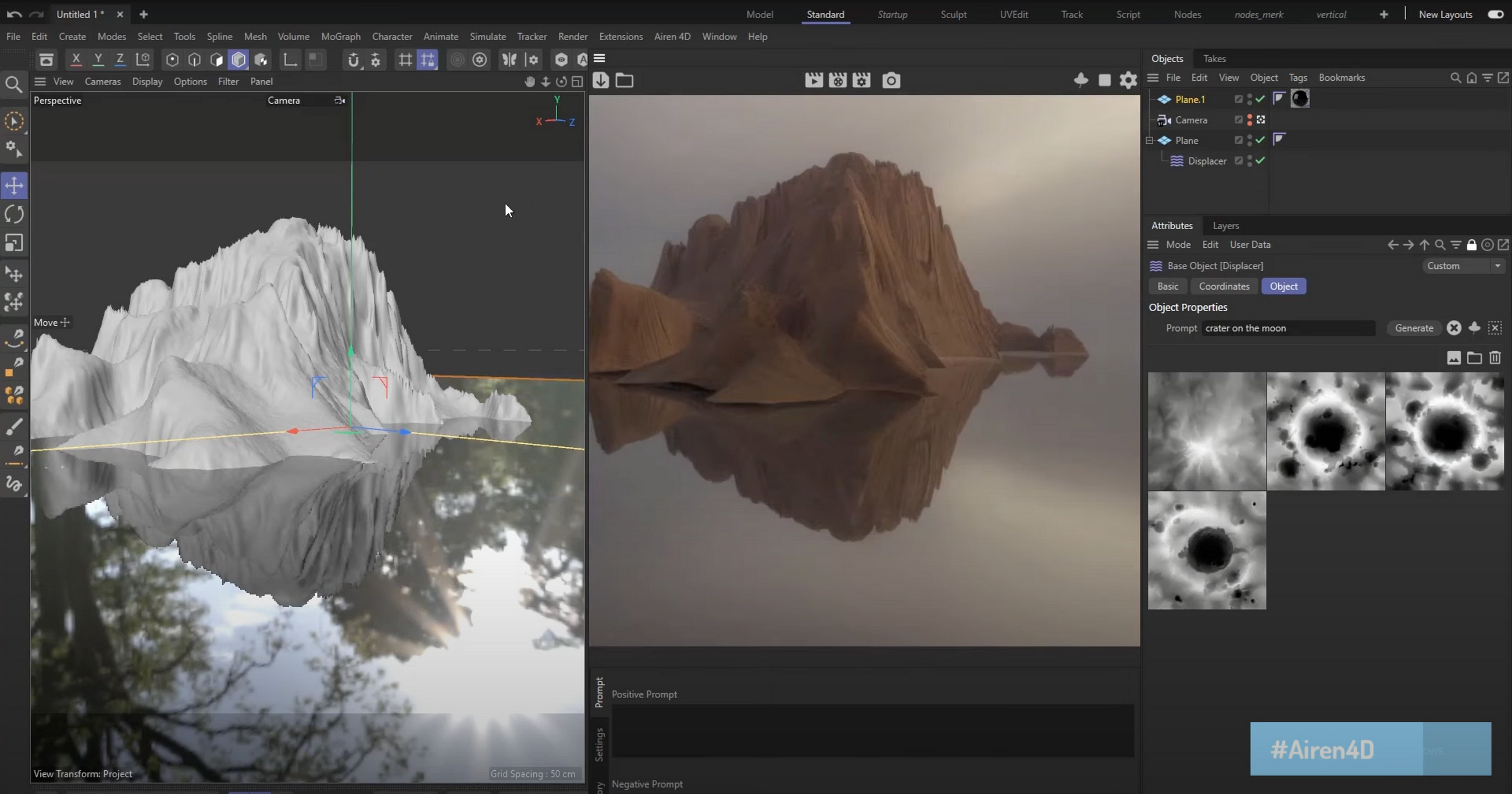
Task: Switch to the Layers tab in attributes
Action: (1225, 224)
